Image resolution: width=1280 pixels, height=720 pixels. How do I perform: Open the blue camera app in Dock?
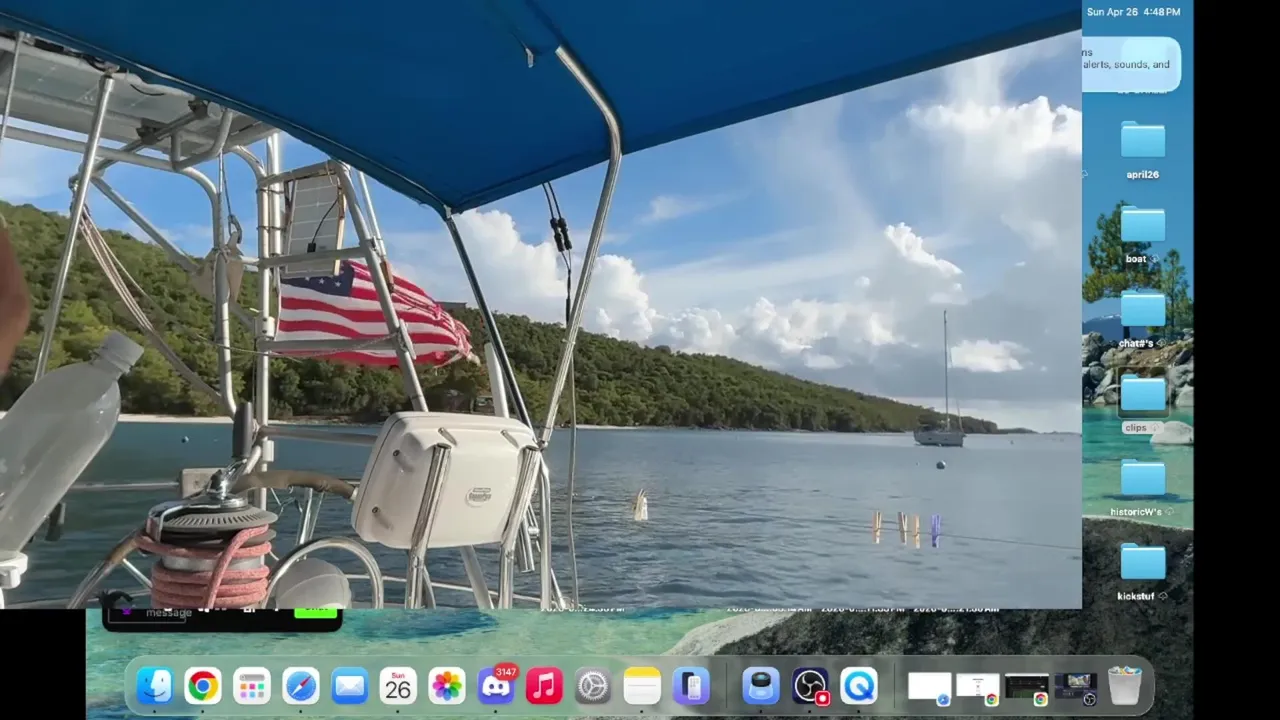click(761, 686)
